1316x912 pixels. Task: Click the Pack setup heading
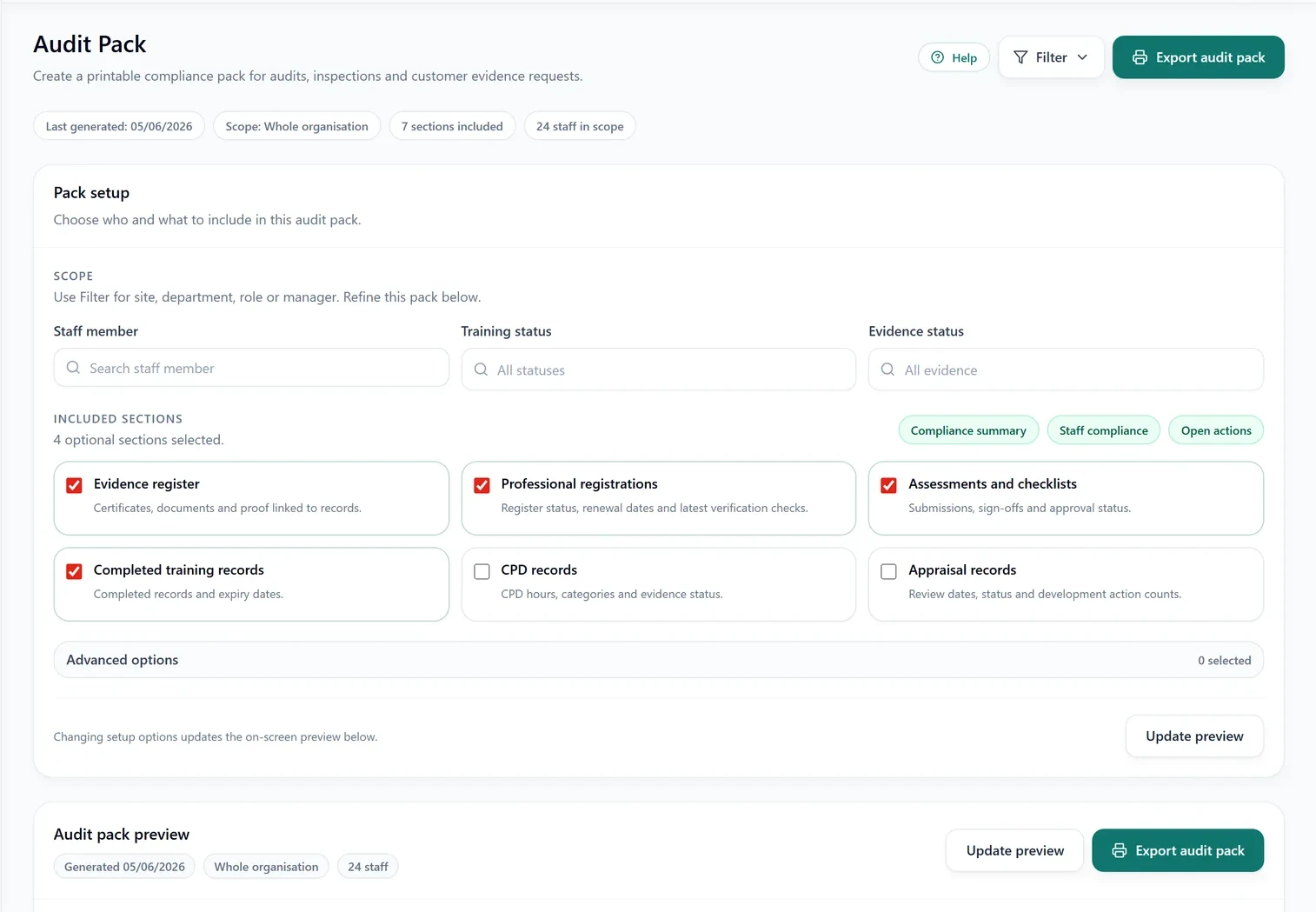pos(91,193)
